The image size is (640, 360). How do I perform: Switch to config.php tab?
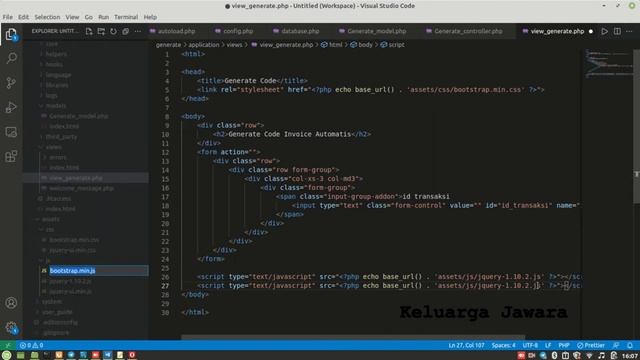click(x=238, y=31)
